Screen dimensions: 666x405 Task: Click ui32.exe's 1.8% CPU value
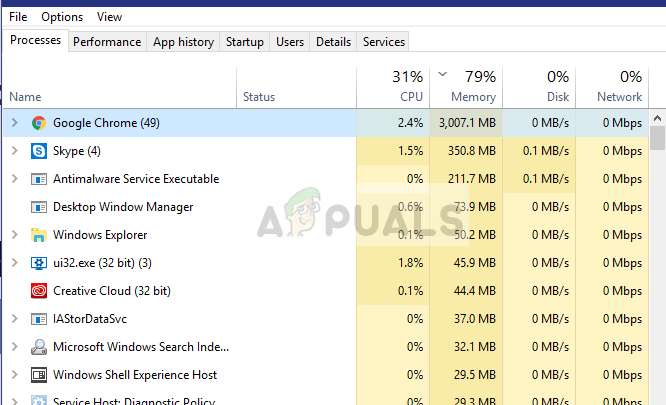click(x=410, y=263)
